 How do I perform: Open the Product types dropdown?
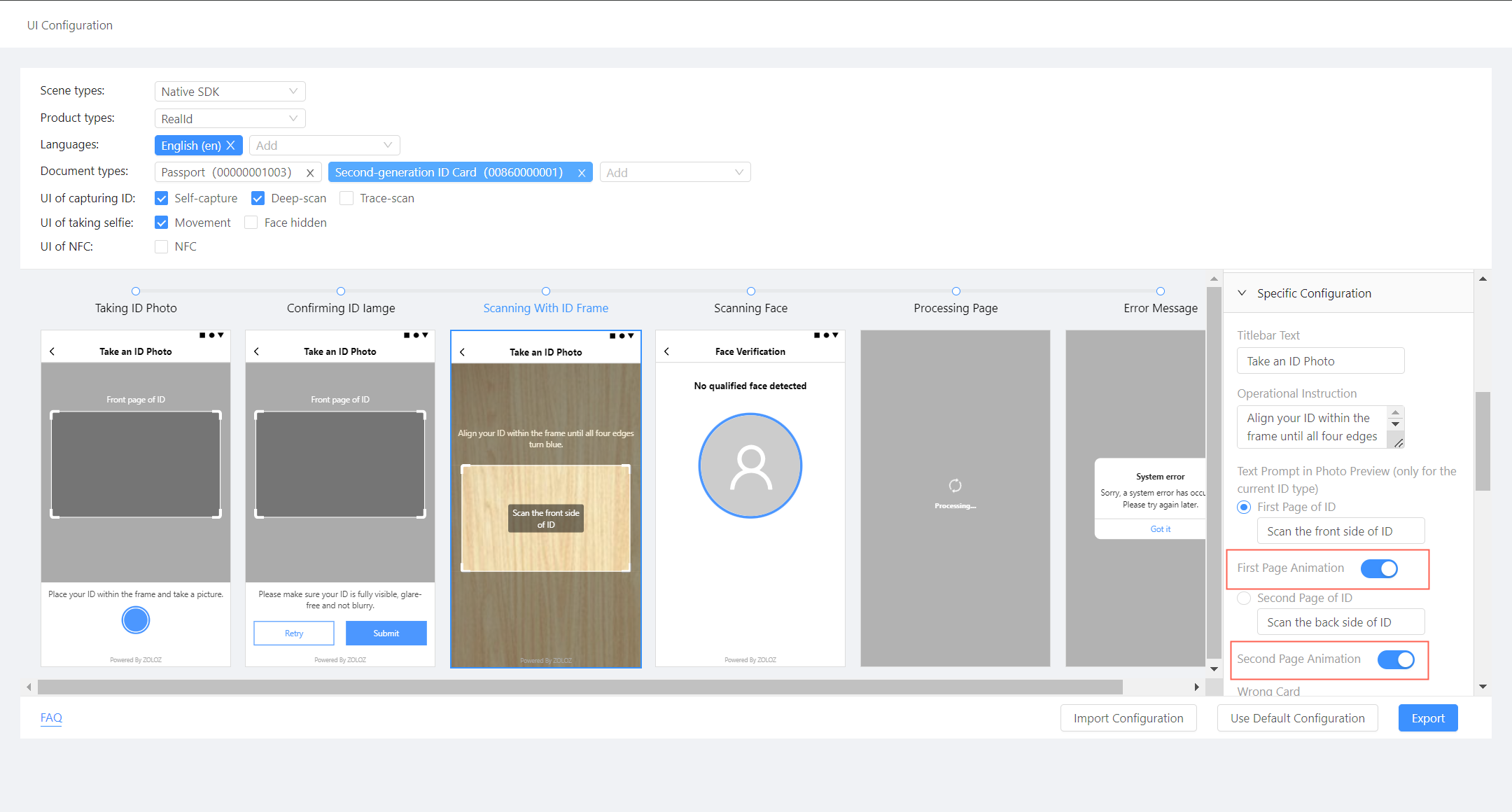230,119
